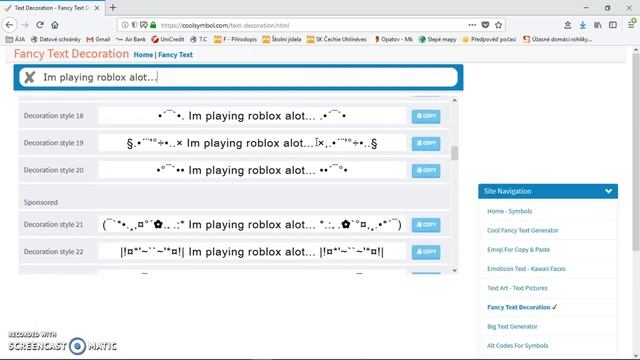Click the text input field

[x=238, y=77]
